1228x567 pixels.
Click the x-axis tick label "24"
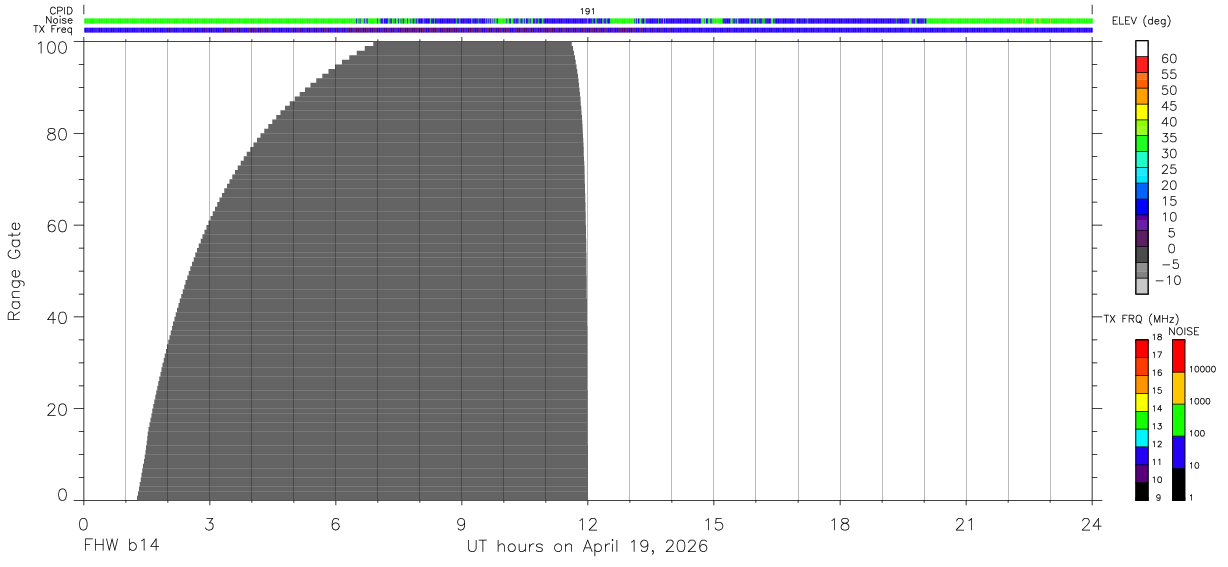point(1091,525)
